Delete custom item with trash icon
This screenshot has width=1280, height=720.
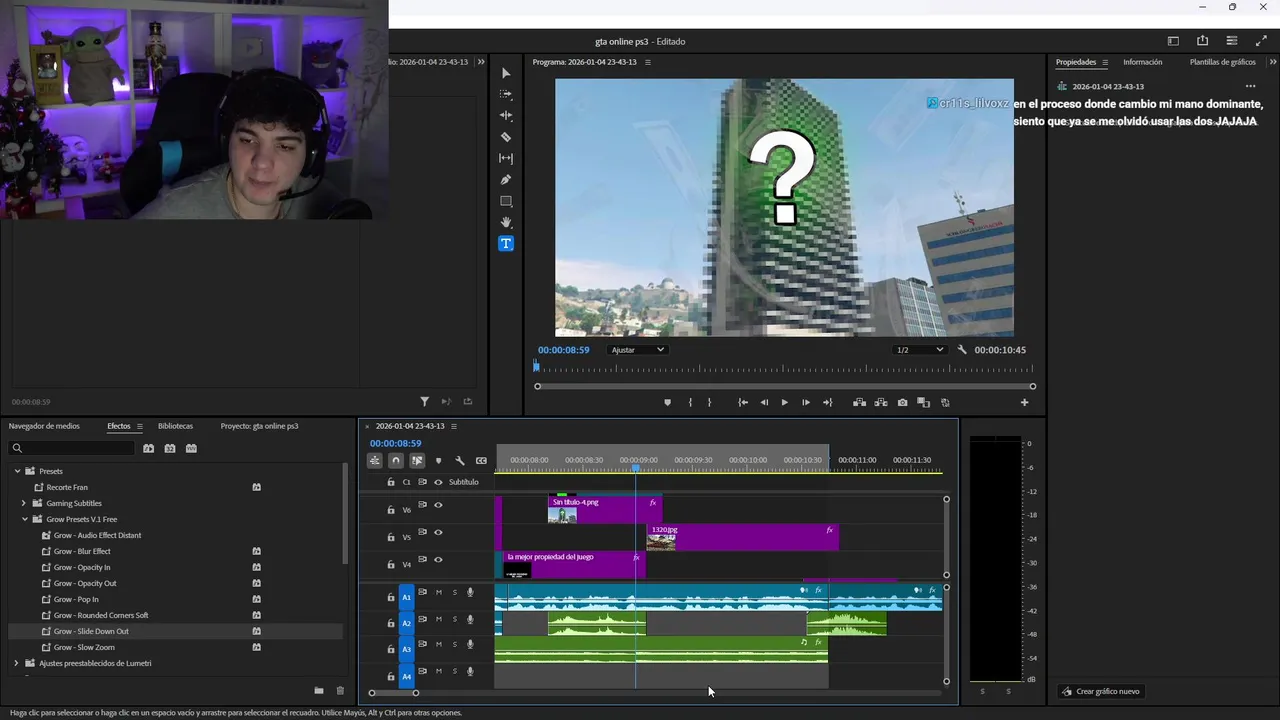pos(340,690)
